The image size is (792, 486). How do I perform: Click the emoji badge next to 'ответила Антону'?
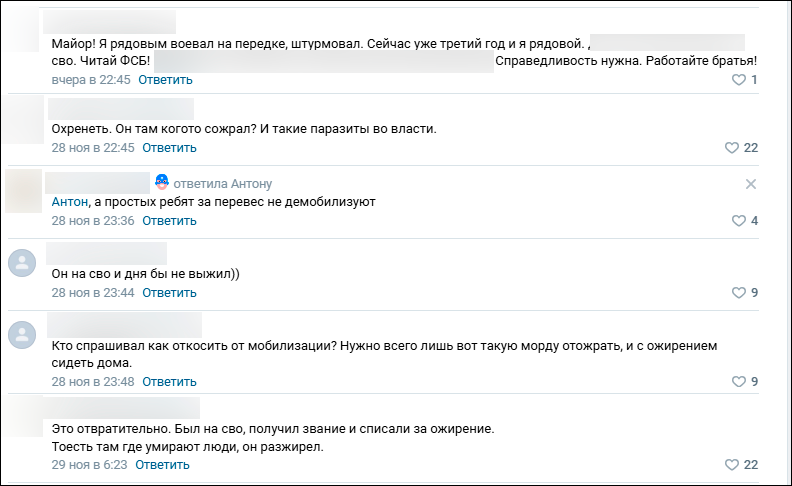161,183
